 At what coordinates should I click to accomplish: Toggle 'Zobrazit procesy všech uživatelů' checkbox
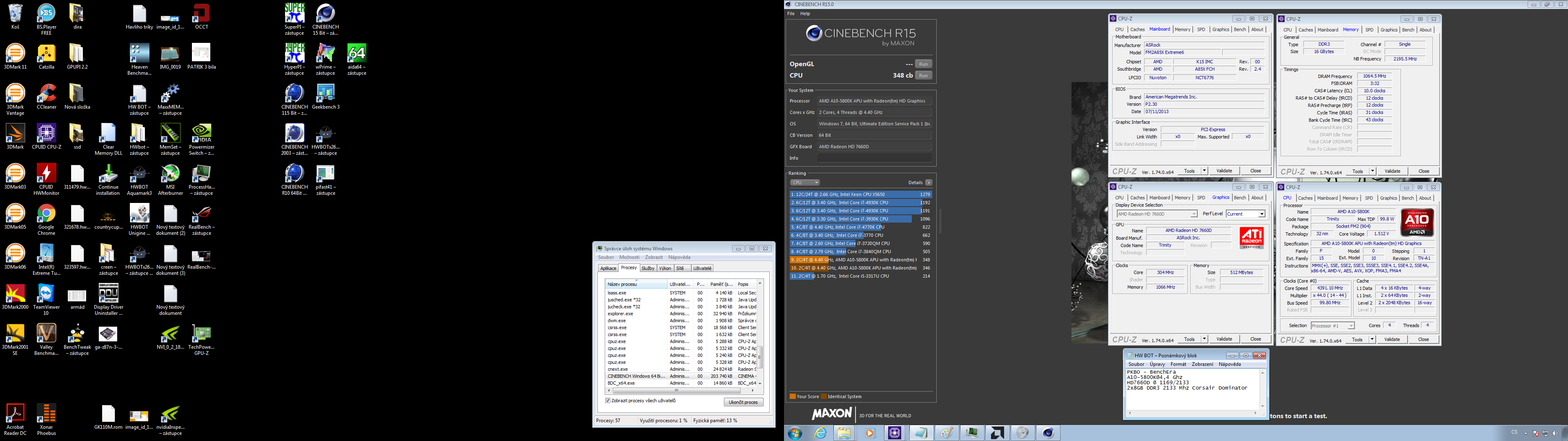click(608, 401)
